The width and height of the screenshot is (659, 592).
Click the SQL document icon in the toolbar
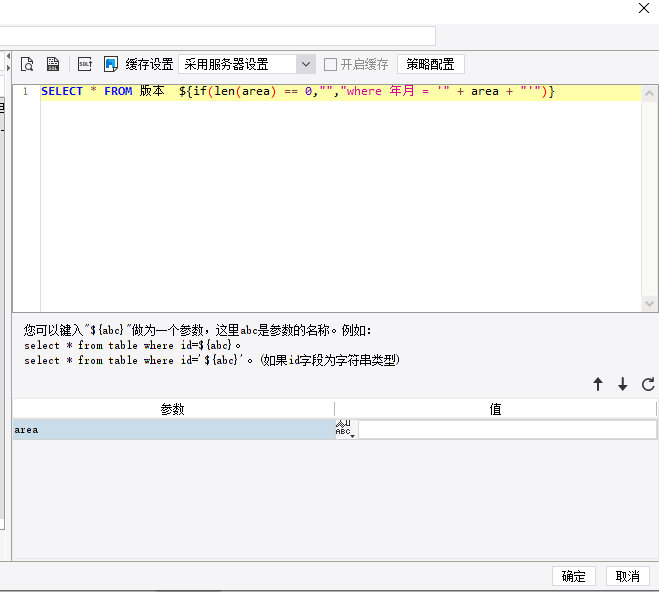coord(53,64)
